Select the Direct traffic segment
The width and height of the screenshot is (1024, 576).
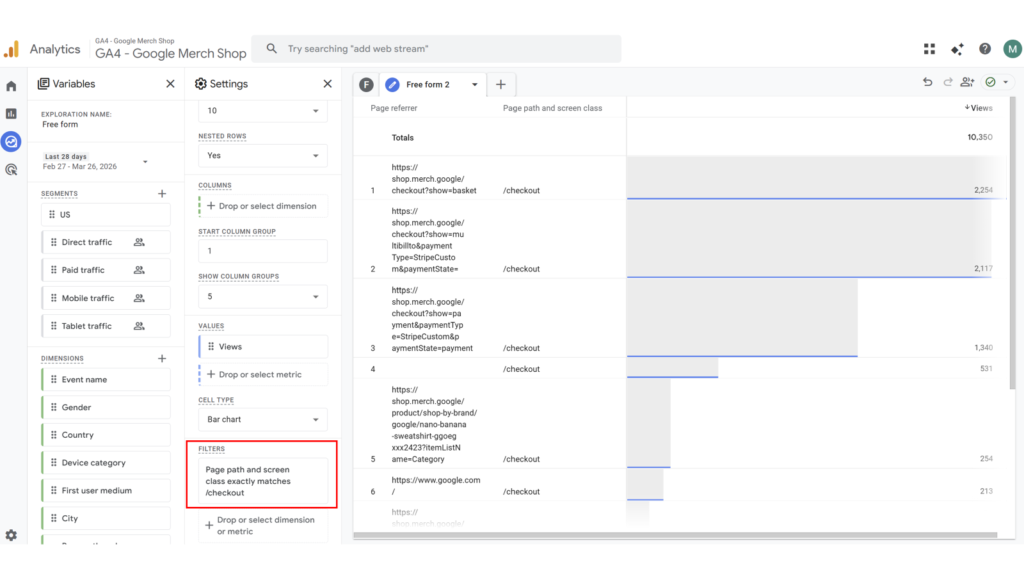pos(87,242)
